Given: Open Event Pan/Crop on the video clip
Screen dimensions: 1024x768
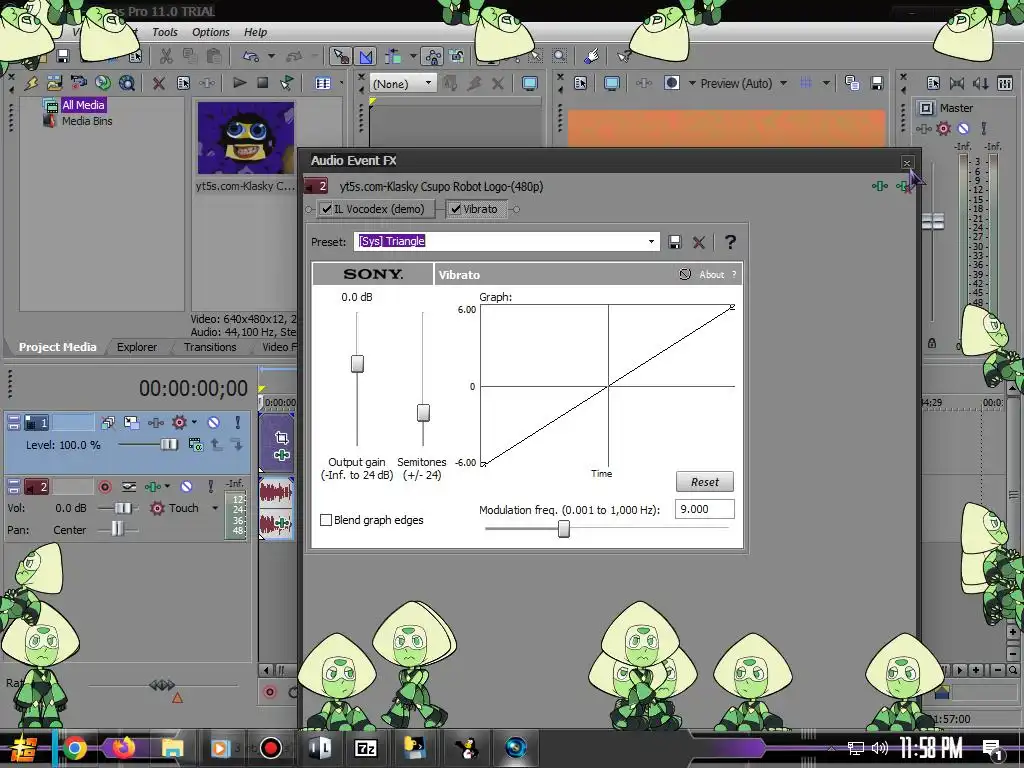Looking at the screenshot, I should [x=281, y=437].
